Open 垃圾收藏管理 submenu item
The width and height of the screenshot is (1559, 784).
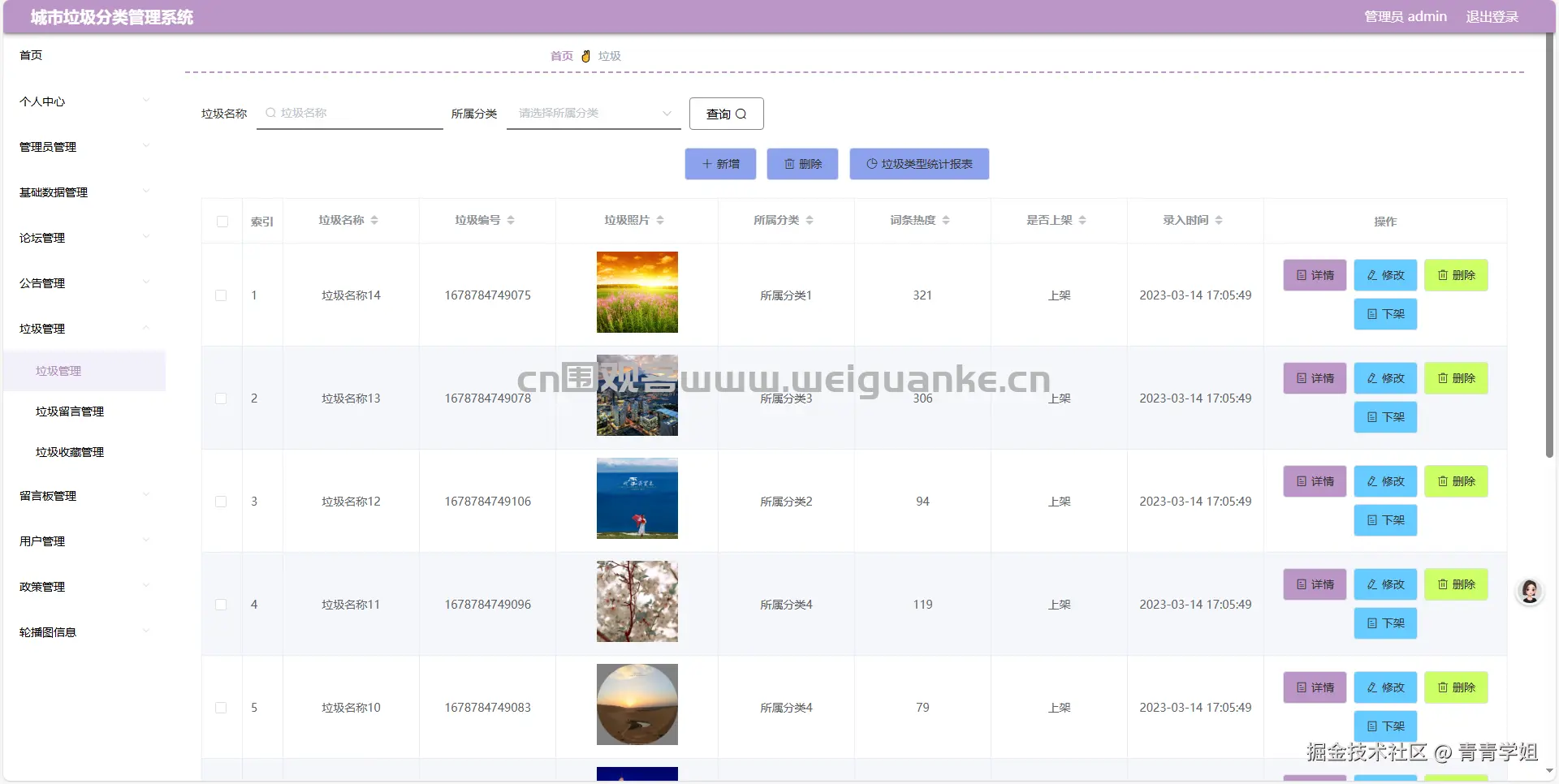pyautogui.click(x=84, y=452)
